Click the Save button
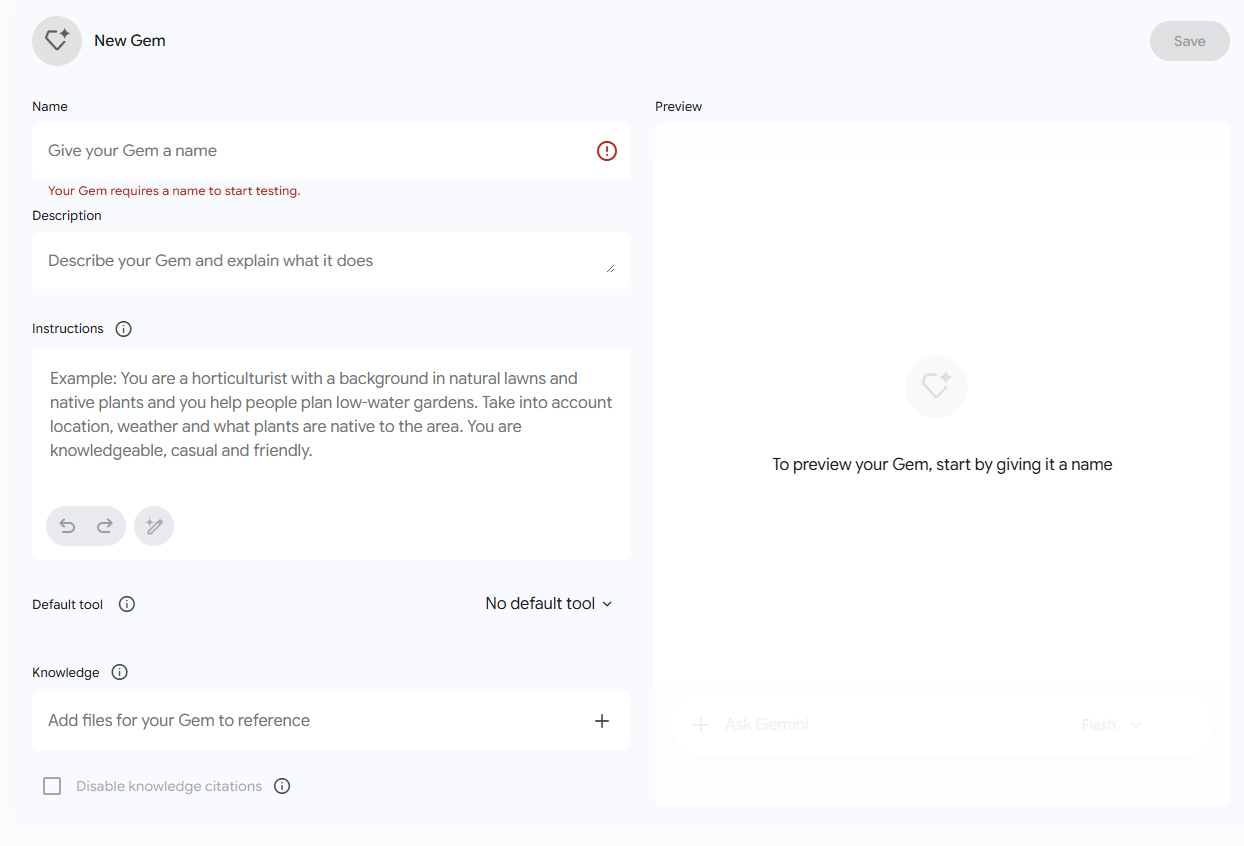The height and width of the screenshot is (846, 1244). tap(1190, 41)
